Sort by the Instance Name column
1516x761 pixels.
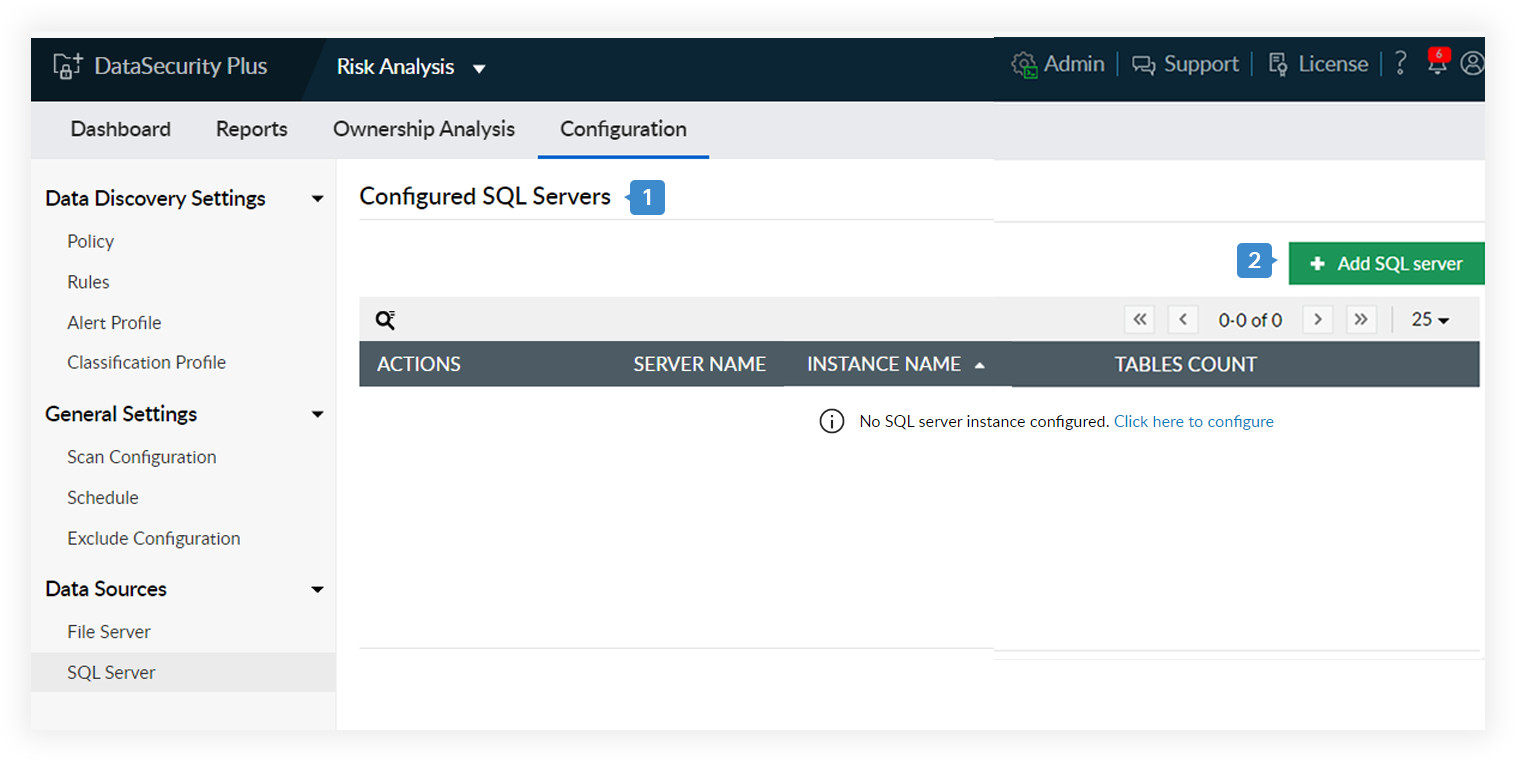(x=884, y=365)
